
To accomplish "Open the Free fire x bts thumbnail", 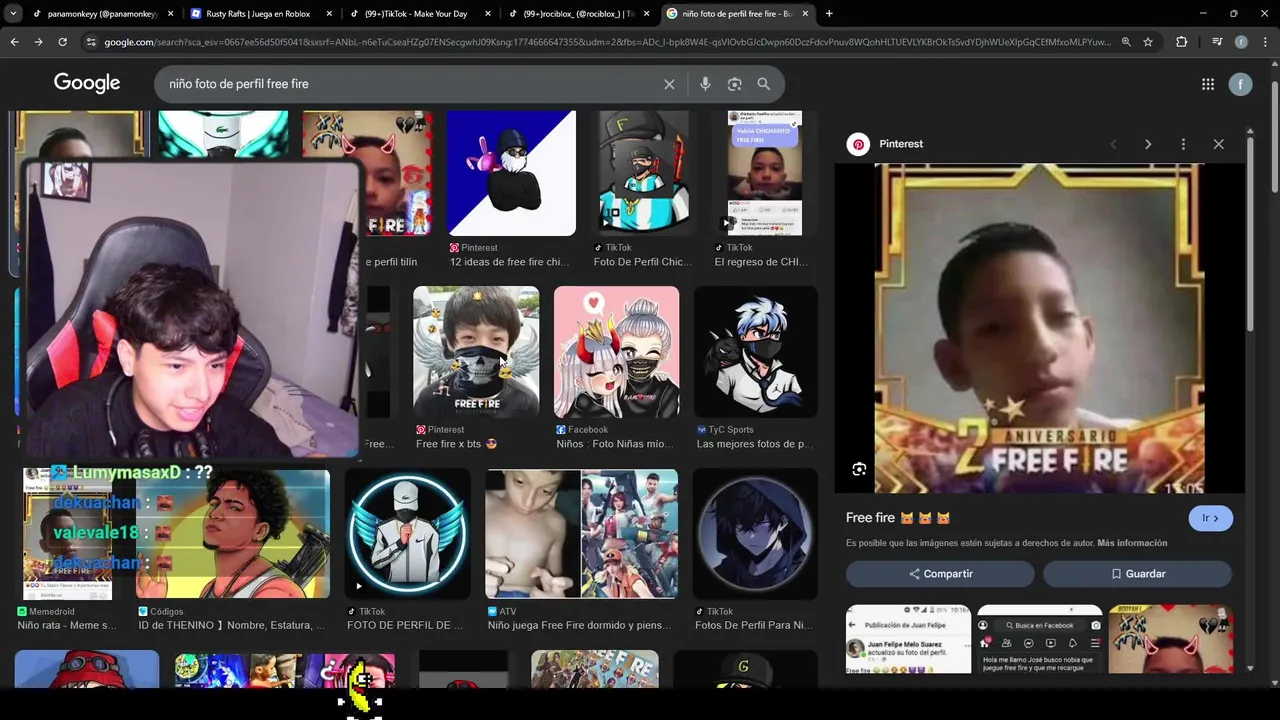I will 476,352.
